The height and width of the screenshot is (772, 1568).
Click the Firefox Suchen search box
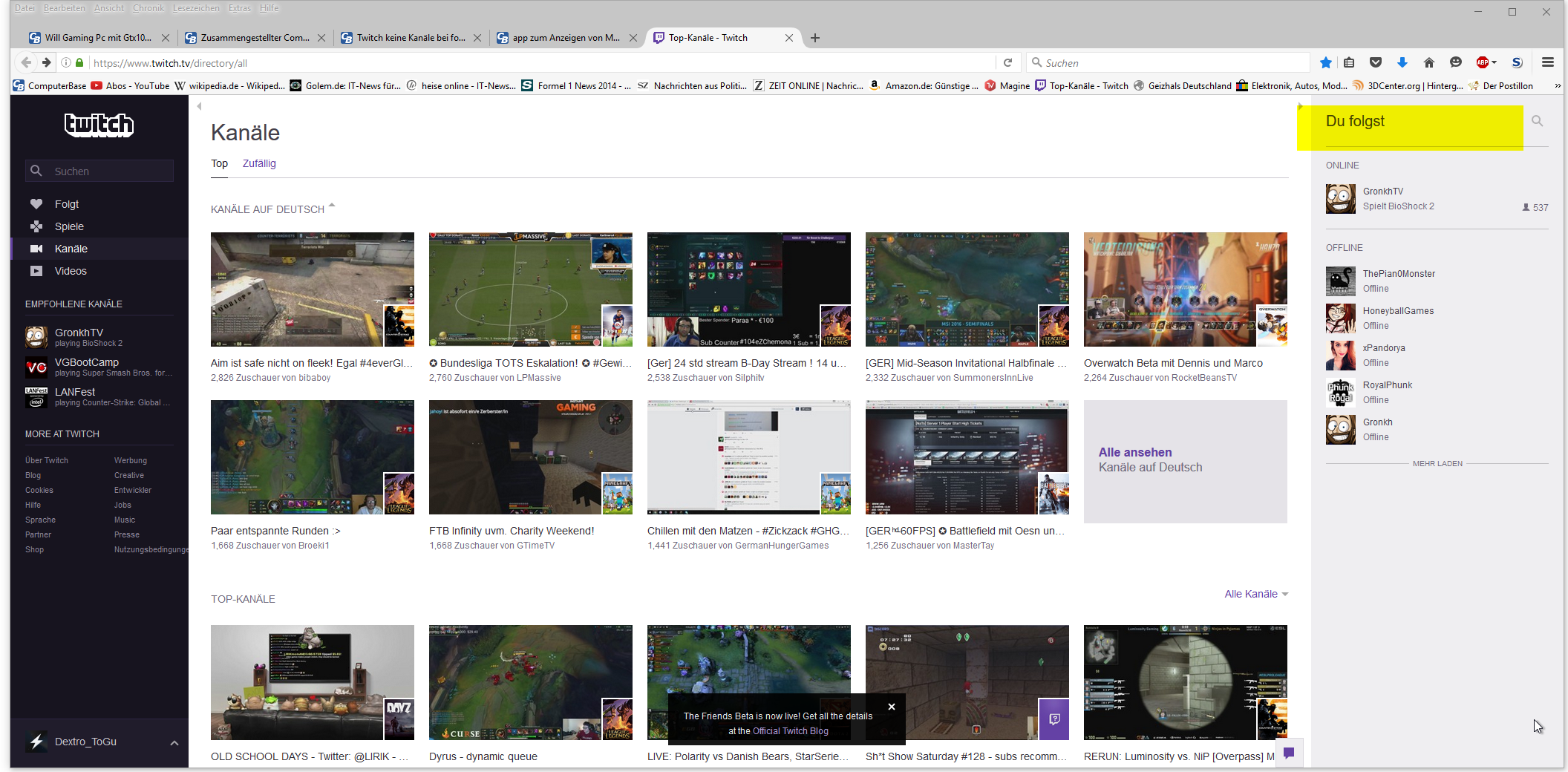(1167, 63)
